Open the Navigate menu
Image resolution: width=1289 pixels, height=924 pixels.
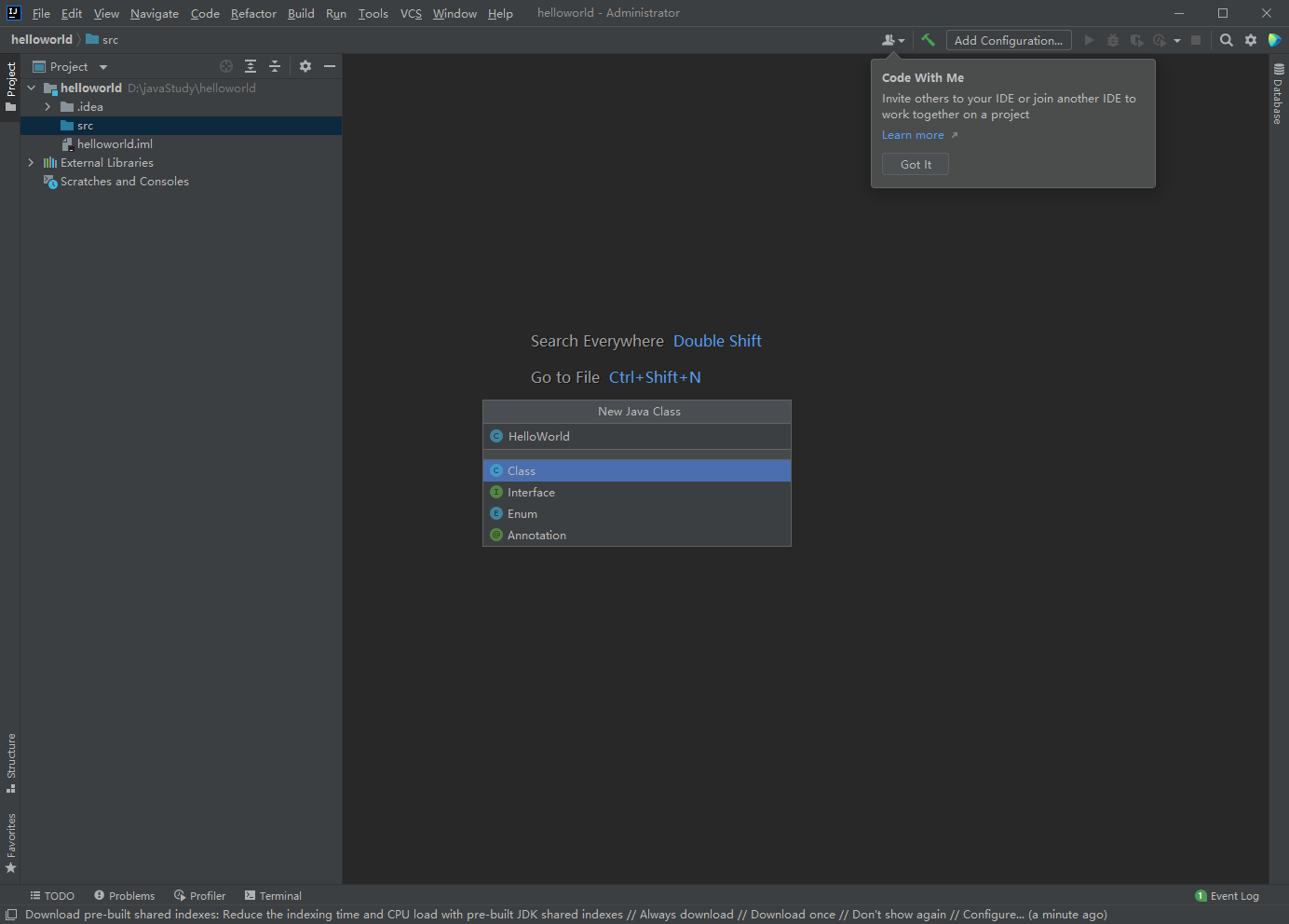point(155,13)
